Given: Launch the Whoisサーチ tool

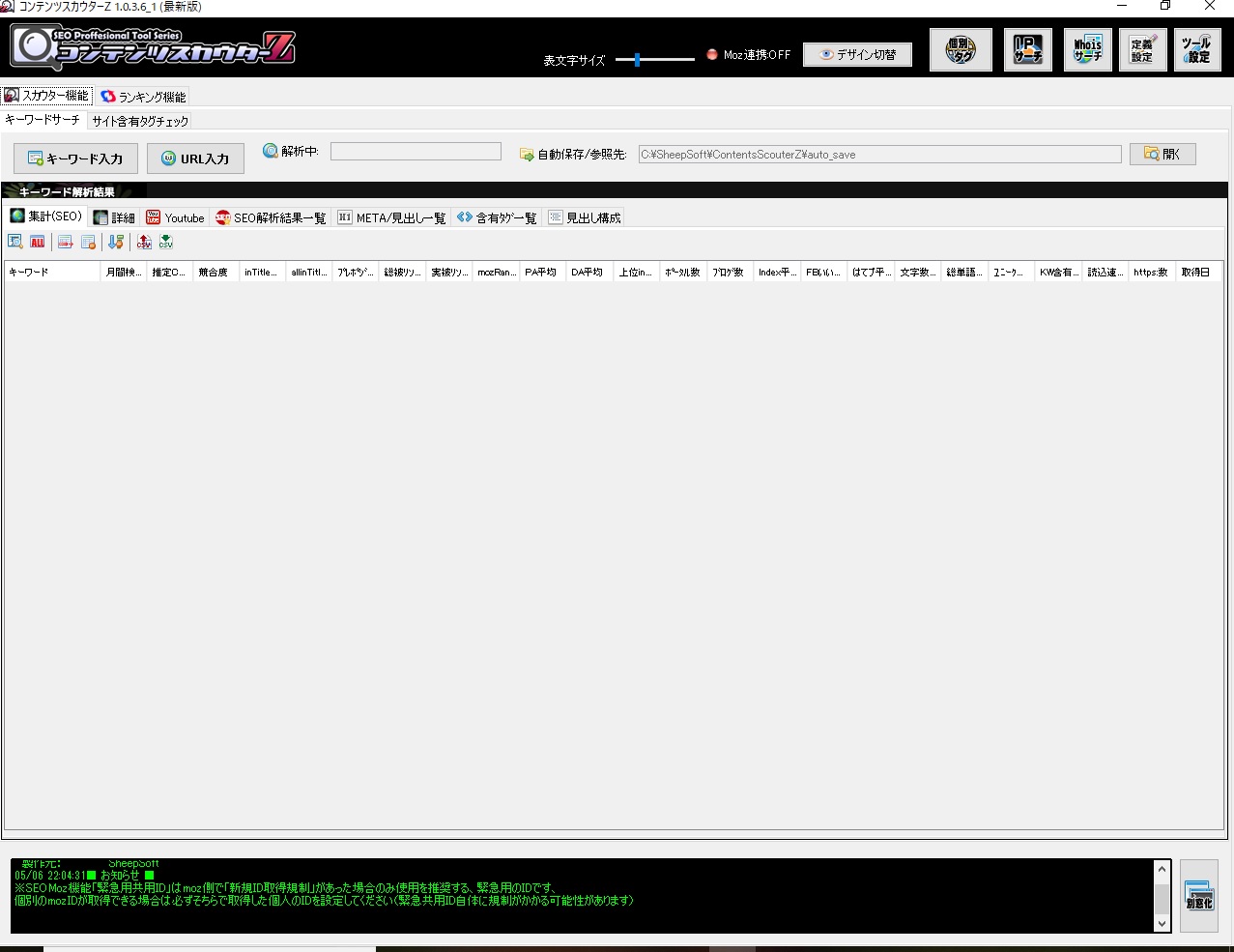Looking at the screenshot, I should (x=1087, y=50).
